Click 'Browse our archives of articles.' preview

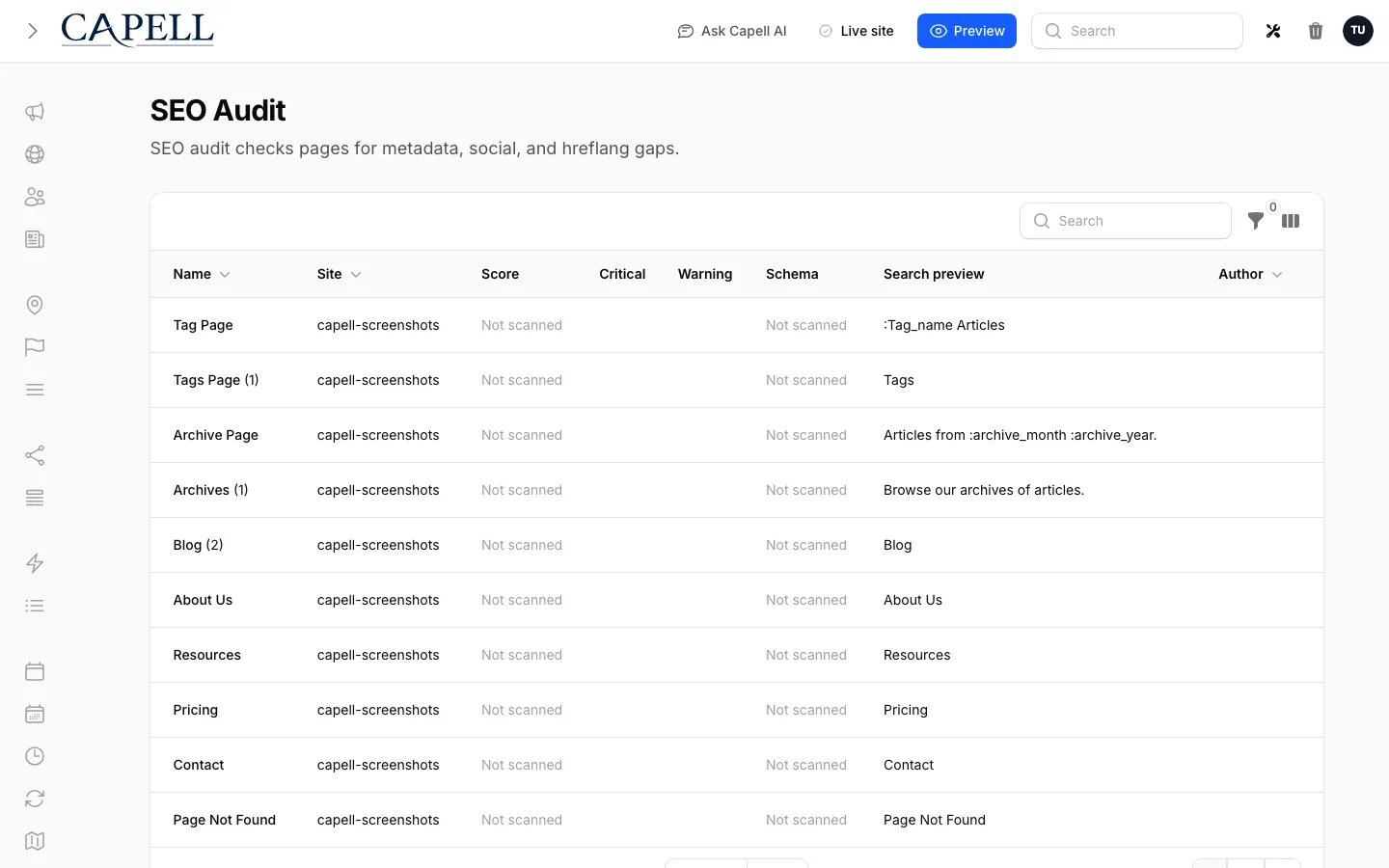click(x=984, y=490)
